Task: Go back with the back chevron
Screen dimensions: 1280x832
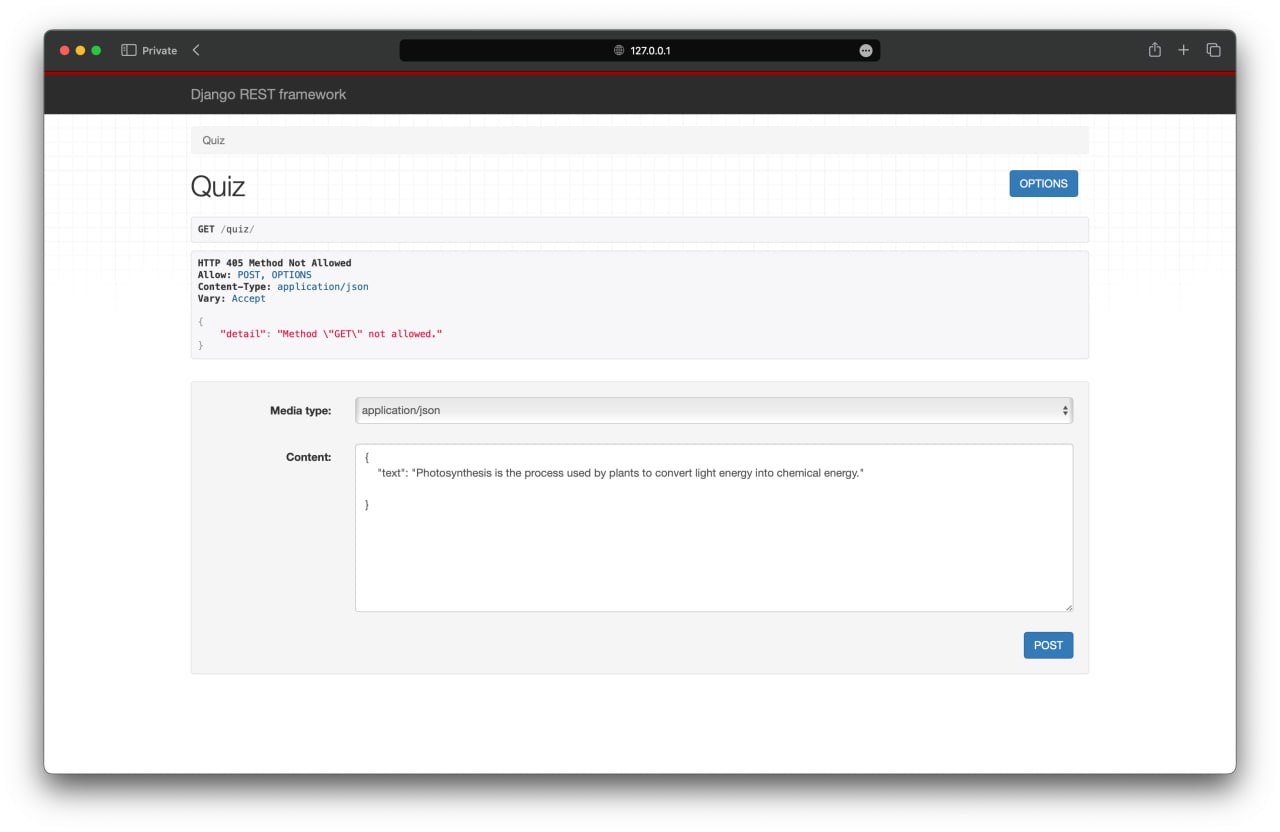Action: [x=196, y=50]
